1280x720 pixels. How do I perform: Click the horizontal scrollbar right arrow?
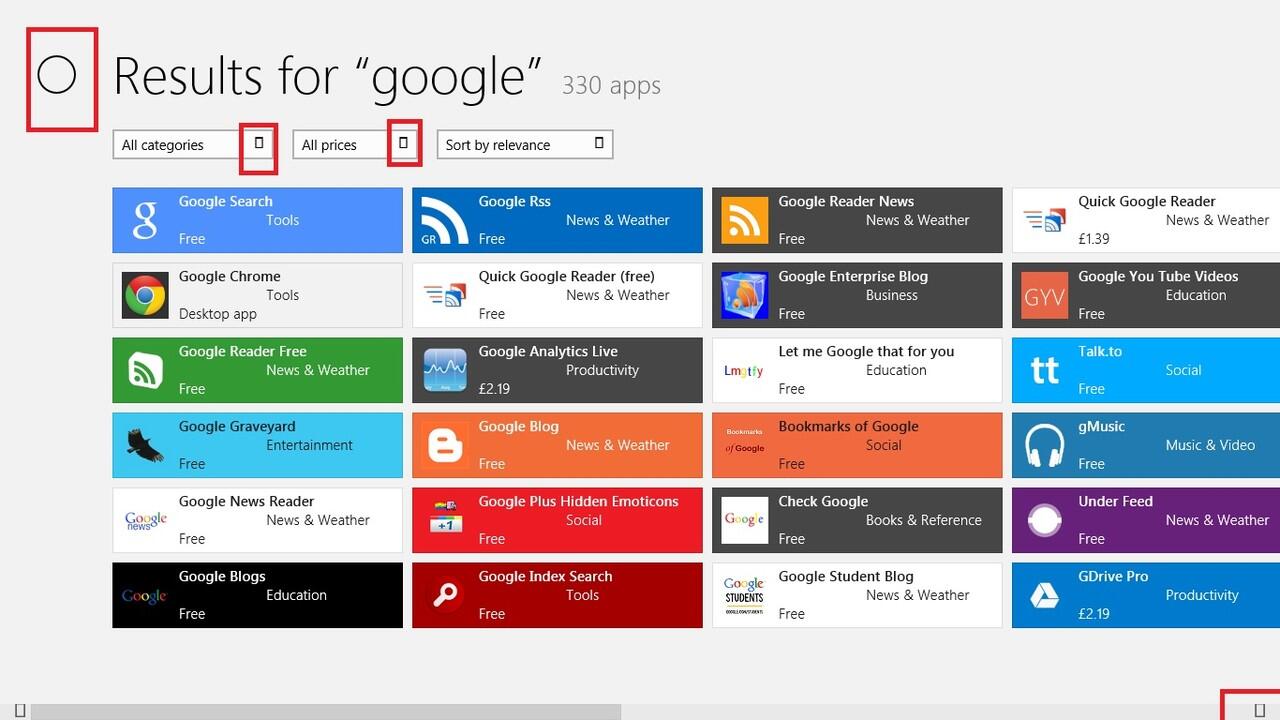tap(1259, 711)
